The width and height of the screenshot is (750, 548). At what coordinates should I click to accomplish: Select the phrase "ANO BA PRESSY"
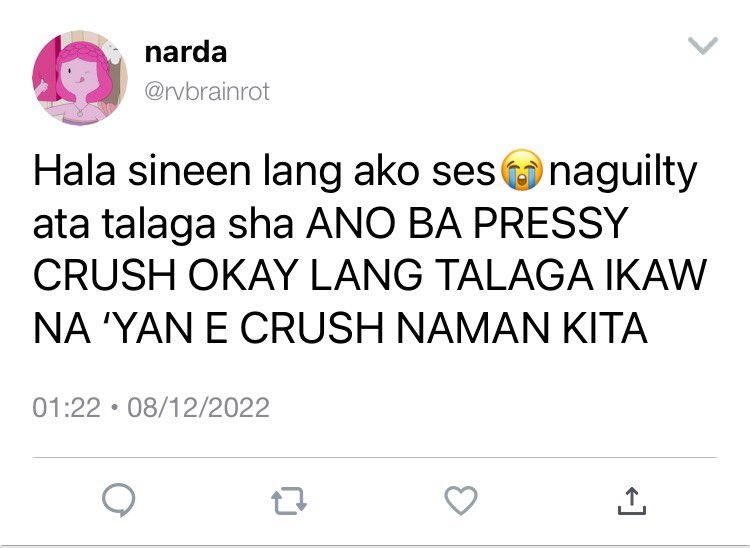click(x=467, y=223)
